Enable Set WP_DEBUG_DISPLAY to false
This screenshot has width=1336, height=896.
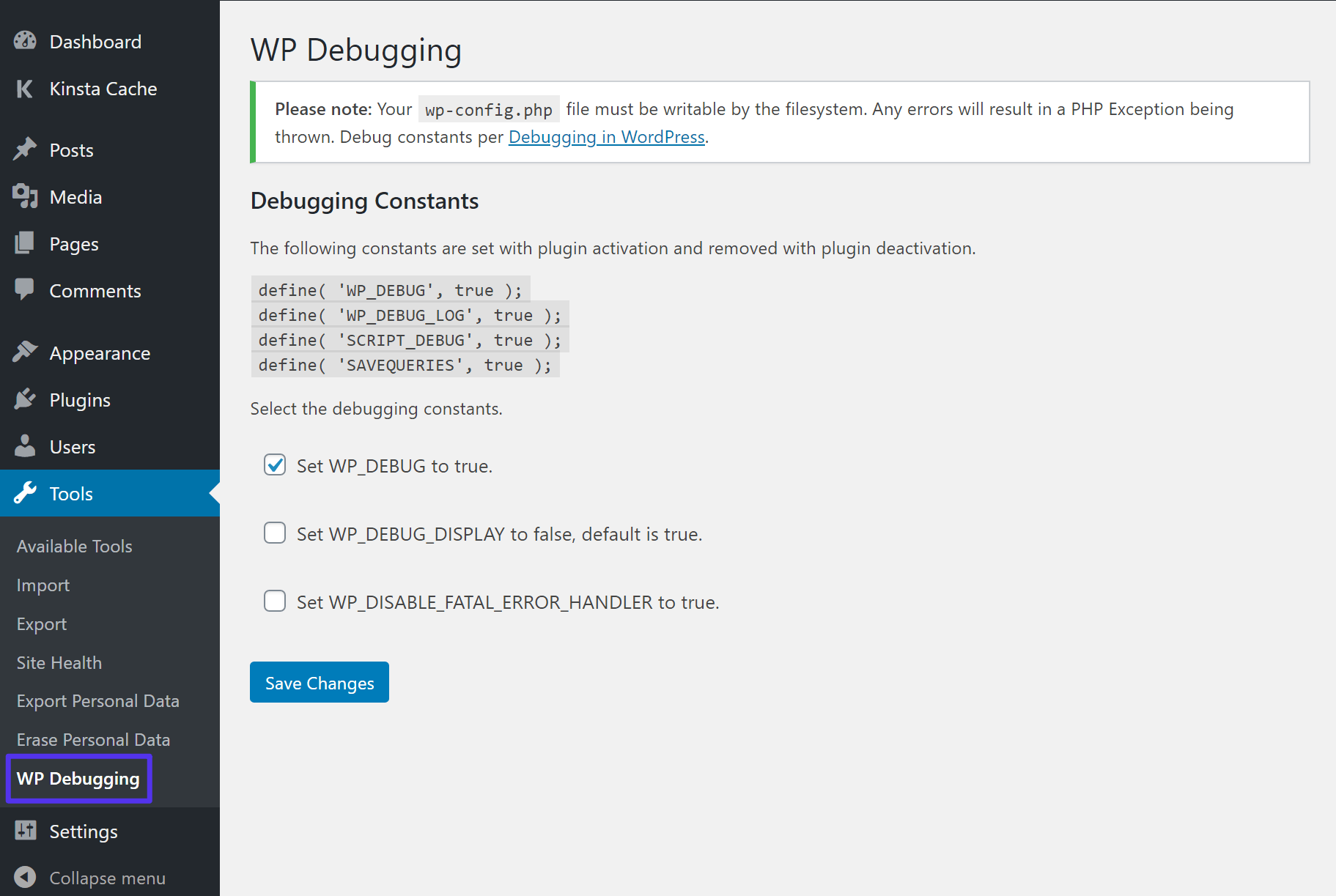(x=274, y=533)
